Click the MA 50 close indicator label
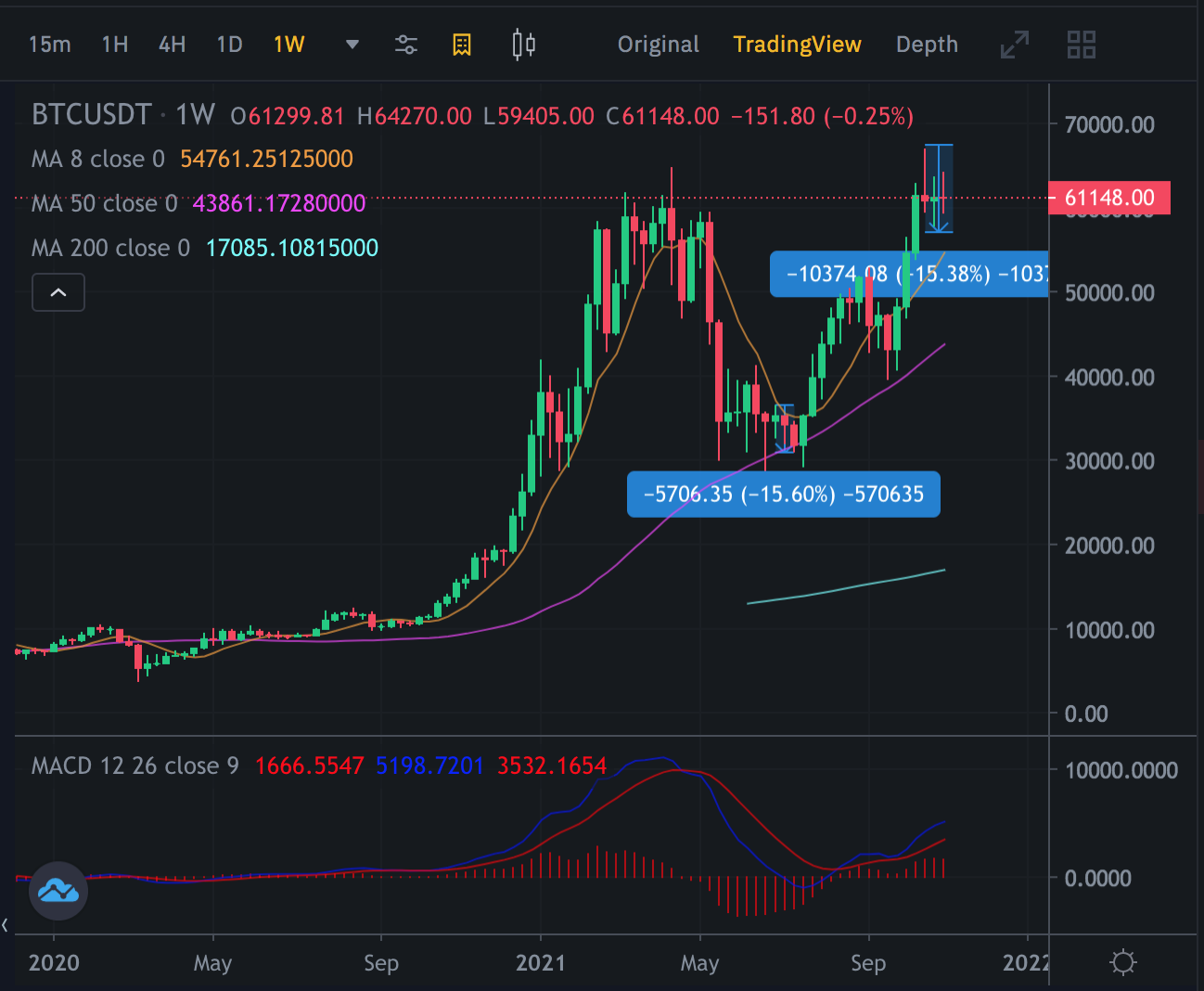Viewport: 1204px width, 991px height. 105,203
